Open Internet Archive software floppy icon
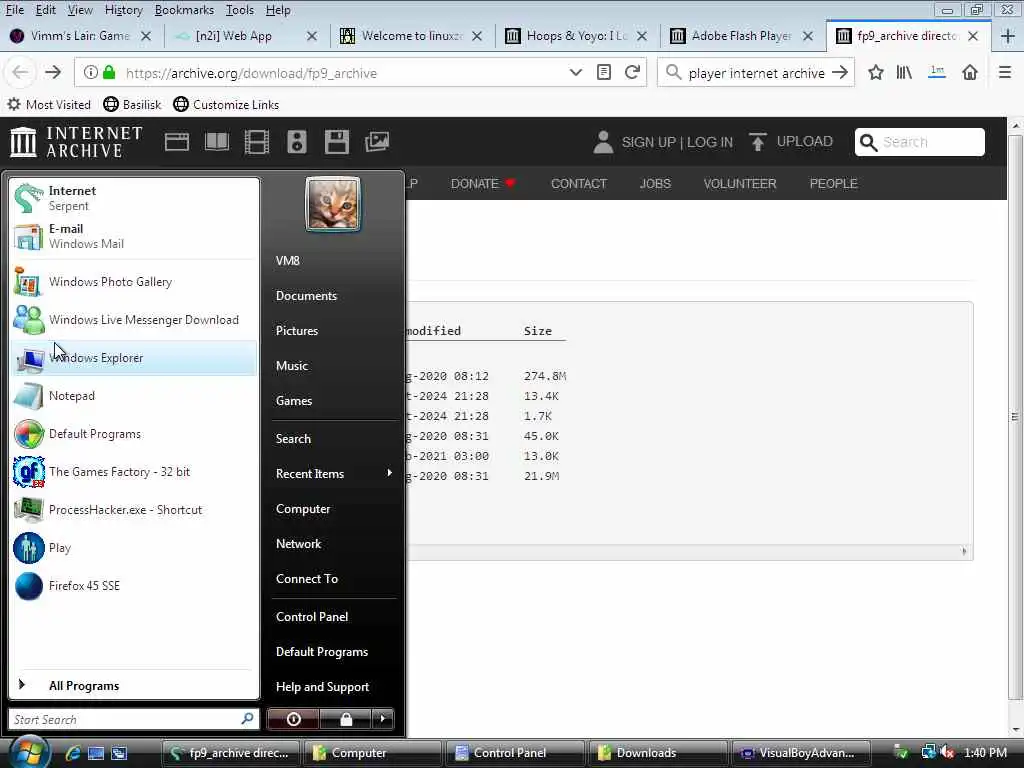1024x768 pixels. 337,142
